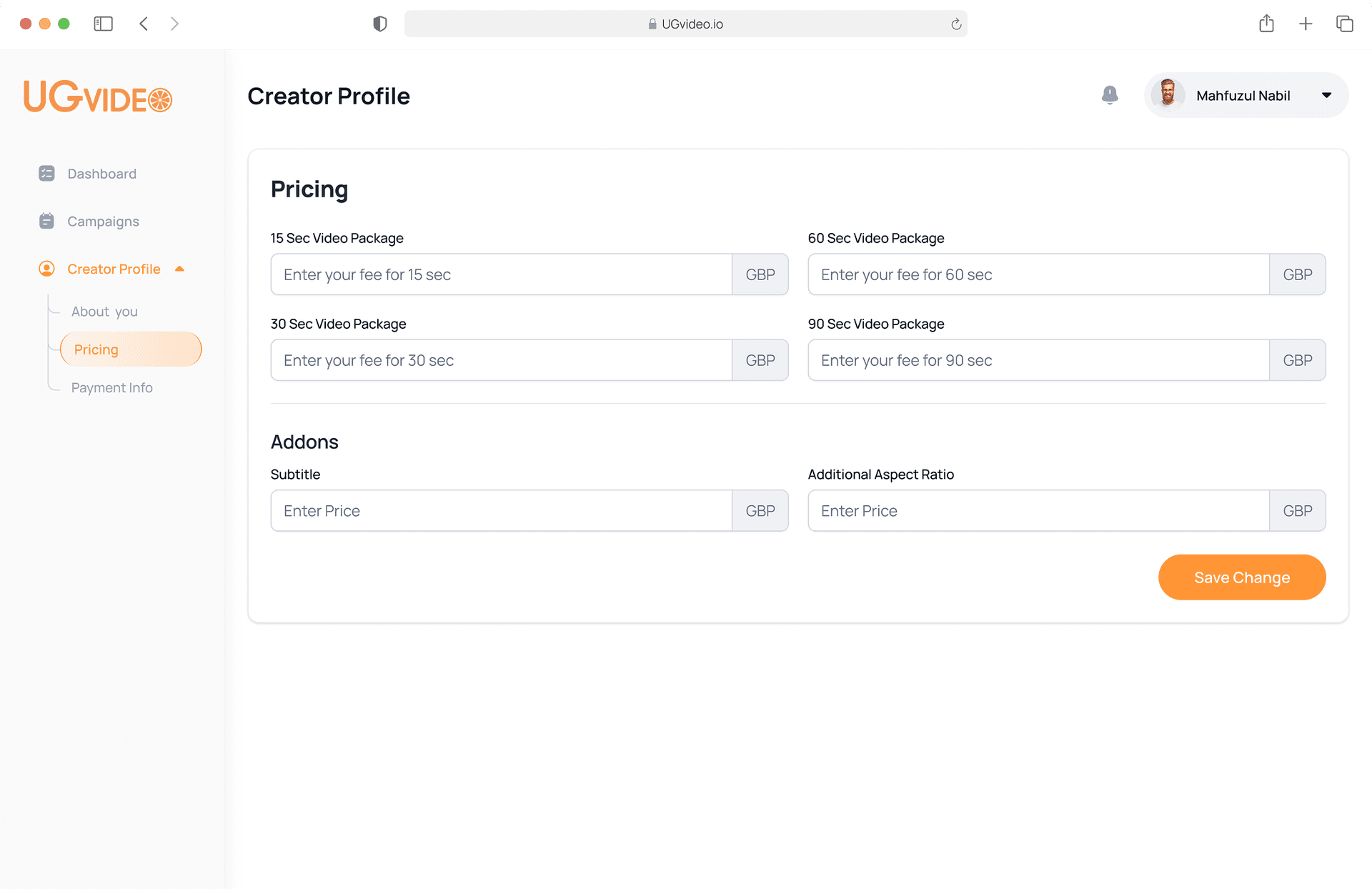Viewport: 1372px width, 889px height.
Task: Open Mahfuzul Nabil account dropdown
Action: pyautogui.click(x=1326, y=95)
